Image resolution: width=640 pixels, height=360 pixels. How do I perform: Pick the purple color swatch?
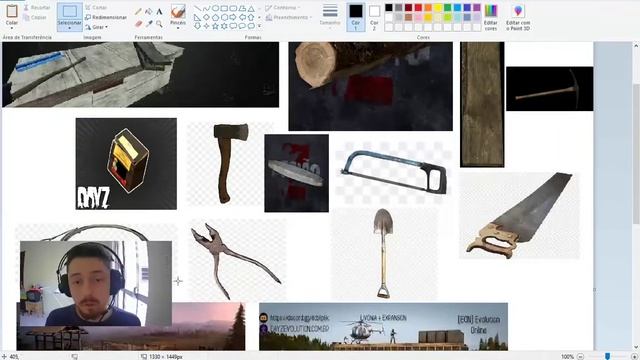coord(477,7)
